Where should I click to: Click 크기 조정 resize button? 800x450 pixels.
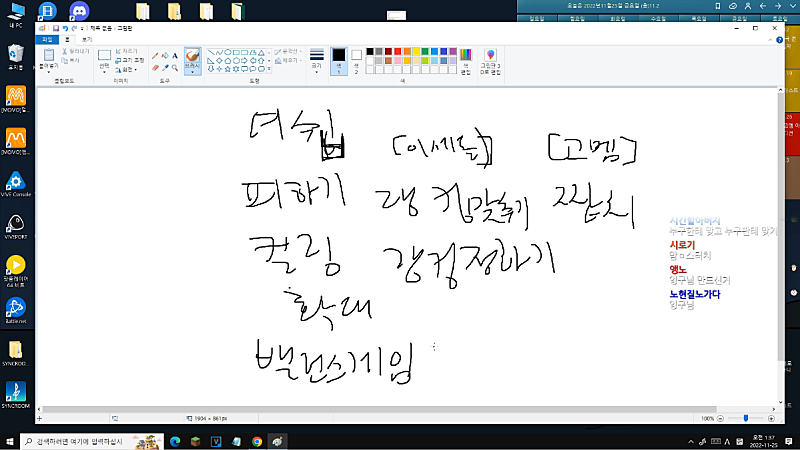pyautogui.click(x=130, y=60)
